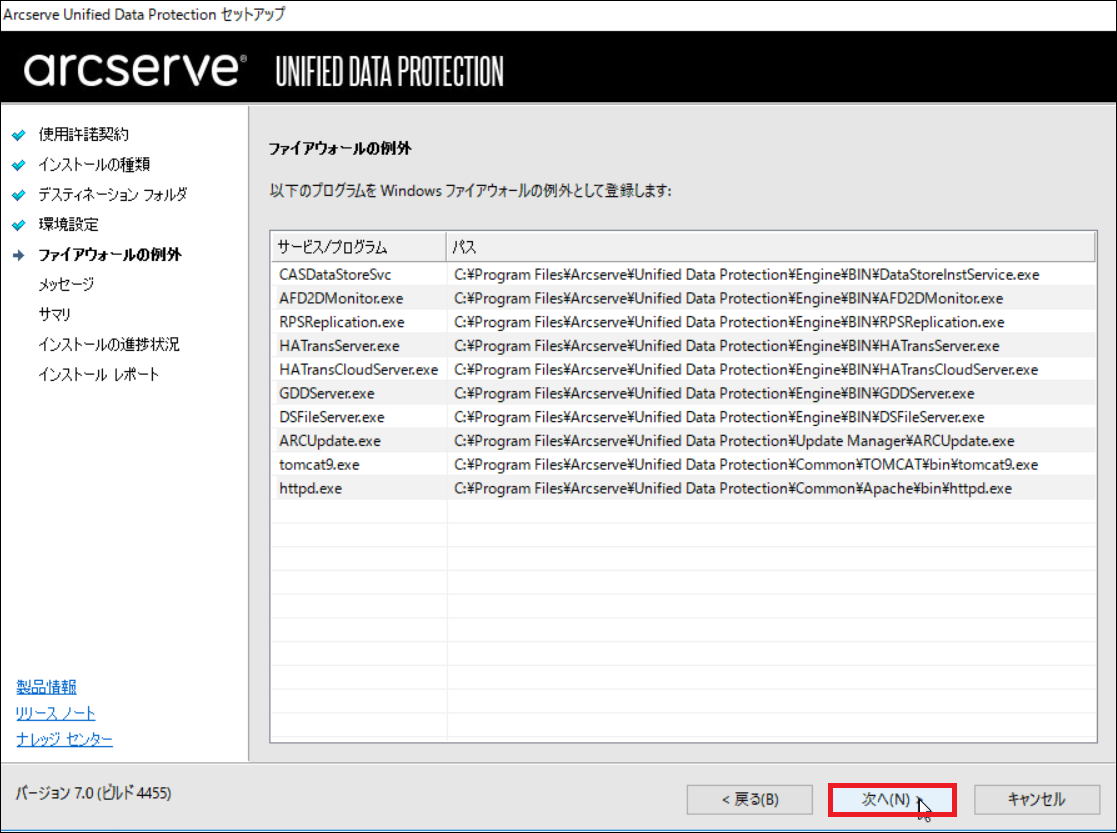Viewport: 1117px width, 833px height.
Task: Select the CASDataStoreSvc row name
Action: [x=335, y=274]
